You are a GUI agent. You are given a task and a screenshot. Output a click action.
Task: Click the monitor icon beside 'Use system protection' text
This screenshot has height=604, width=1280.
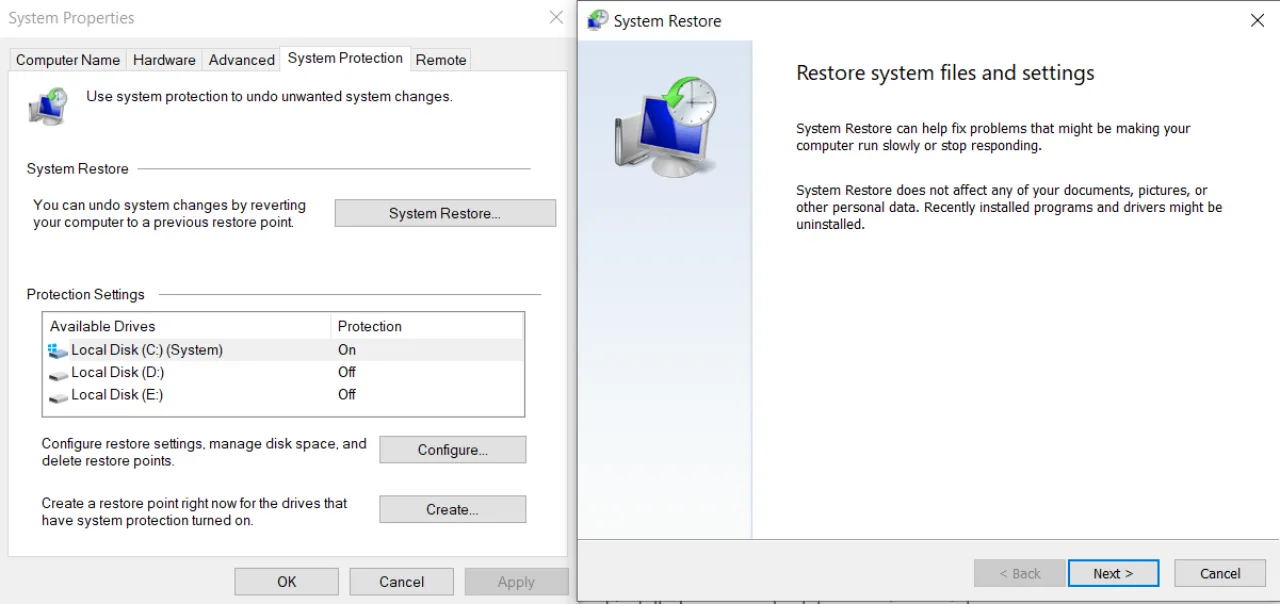[47, 105]
